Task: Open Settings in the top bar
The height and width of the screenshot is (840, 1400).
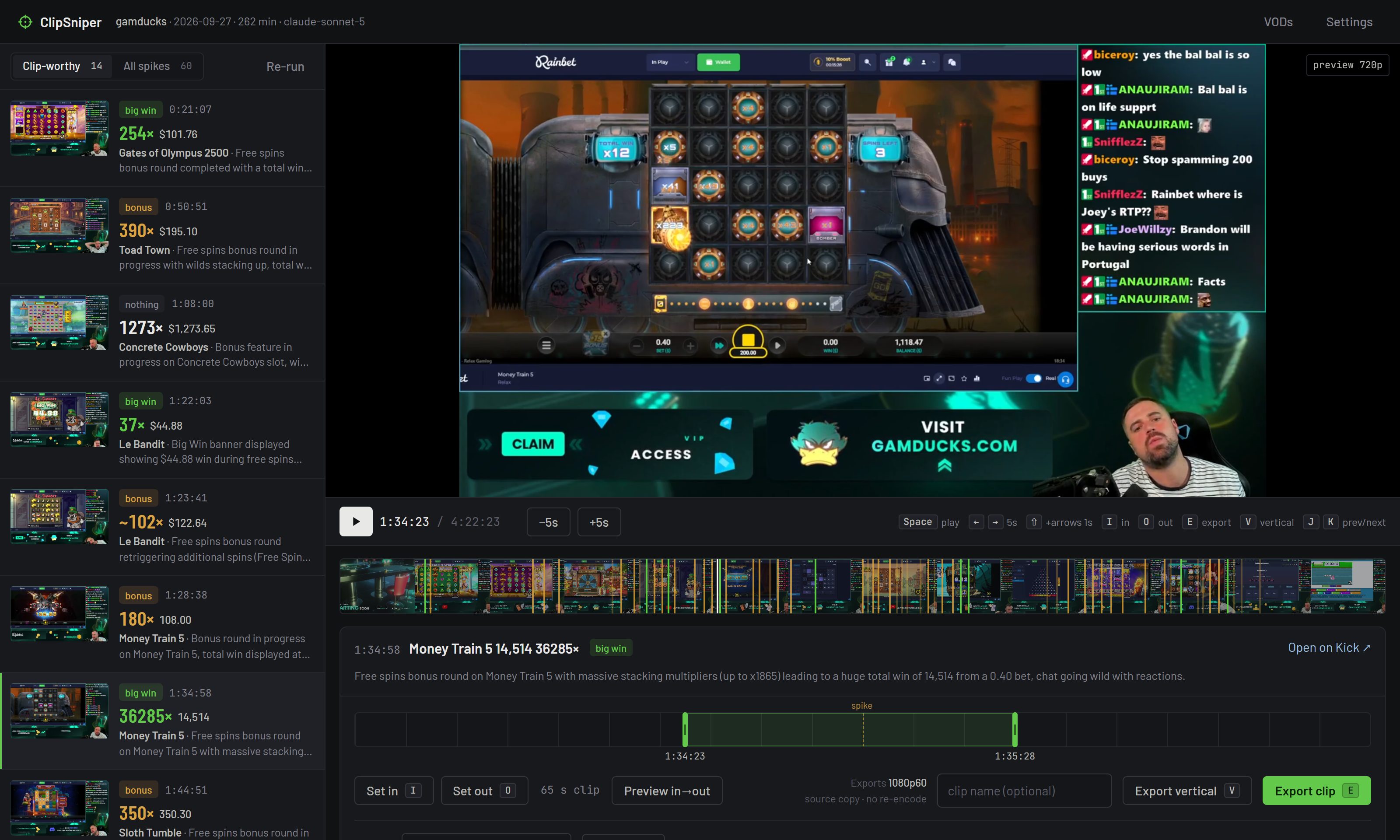Action: [x=1349, y=22]
